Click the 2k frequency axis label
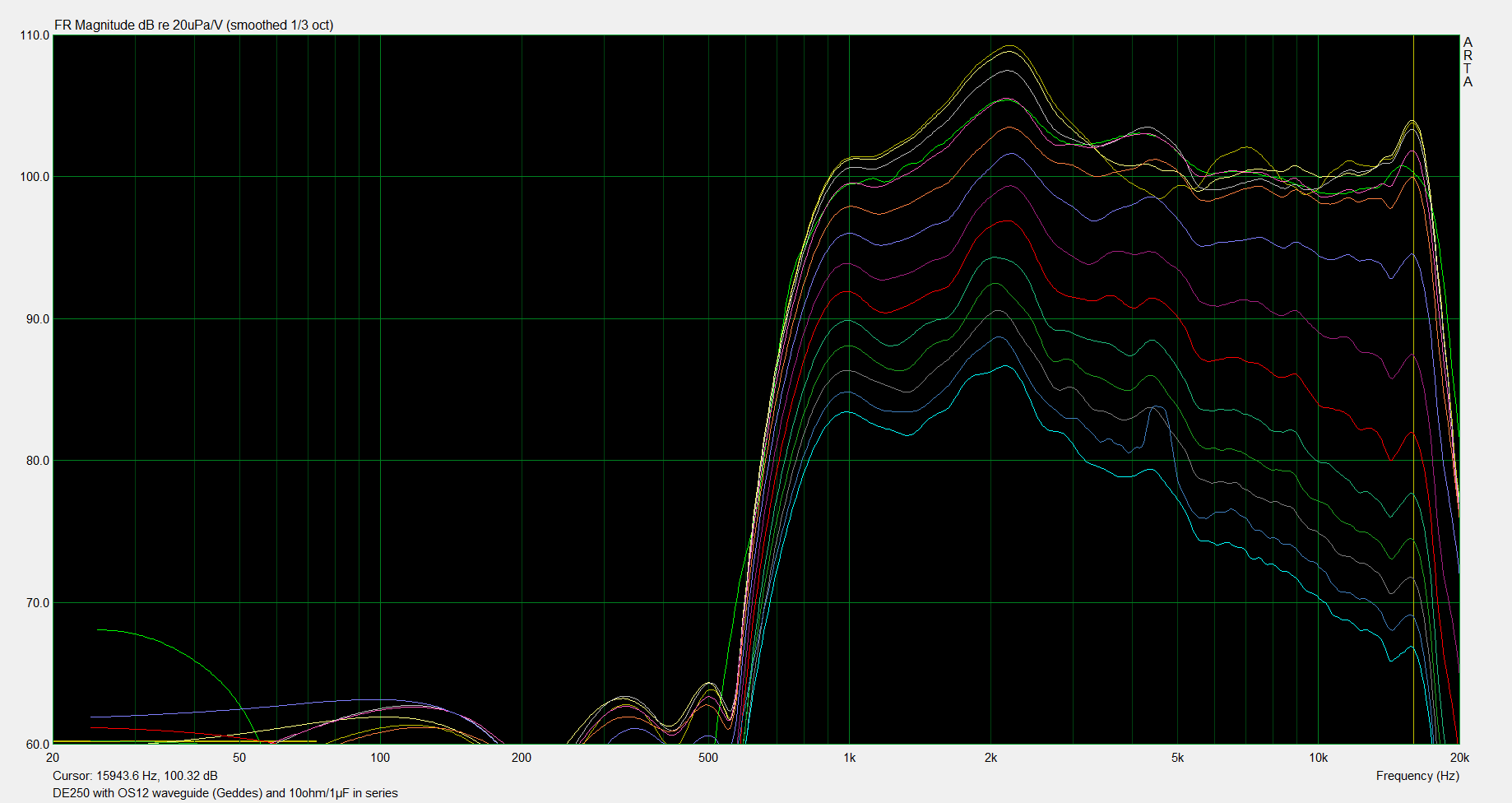Image resolution: width=1512 pixels, height=803 pixels. [x=990, y=758]
